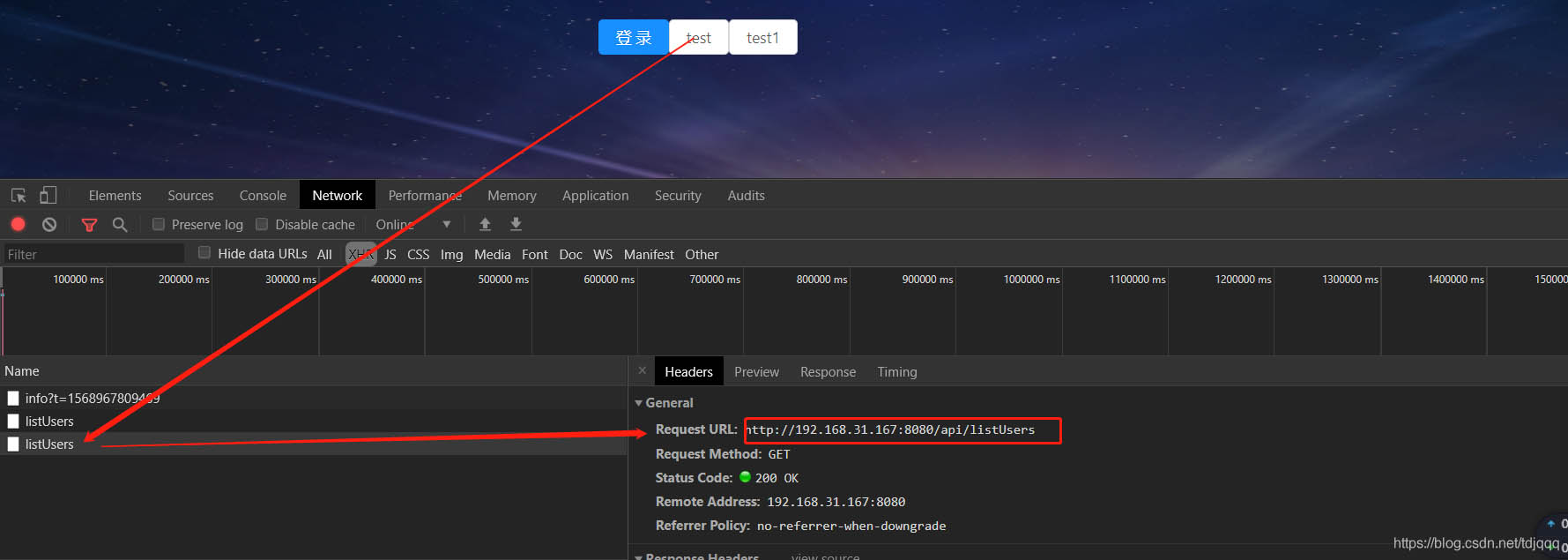1568x560 pixels.
Task: Switch to the Console tab
Action: tap(263, 196)
